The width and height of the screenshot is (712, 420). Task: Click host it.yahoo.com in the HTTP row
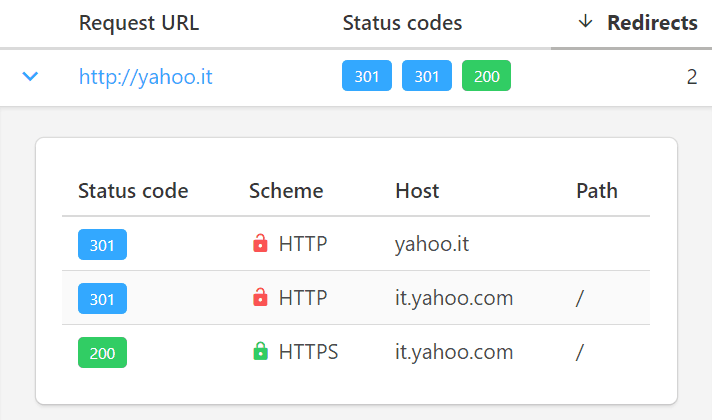click(x=454, y=298)
